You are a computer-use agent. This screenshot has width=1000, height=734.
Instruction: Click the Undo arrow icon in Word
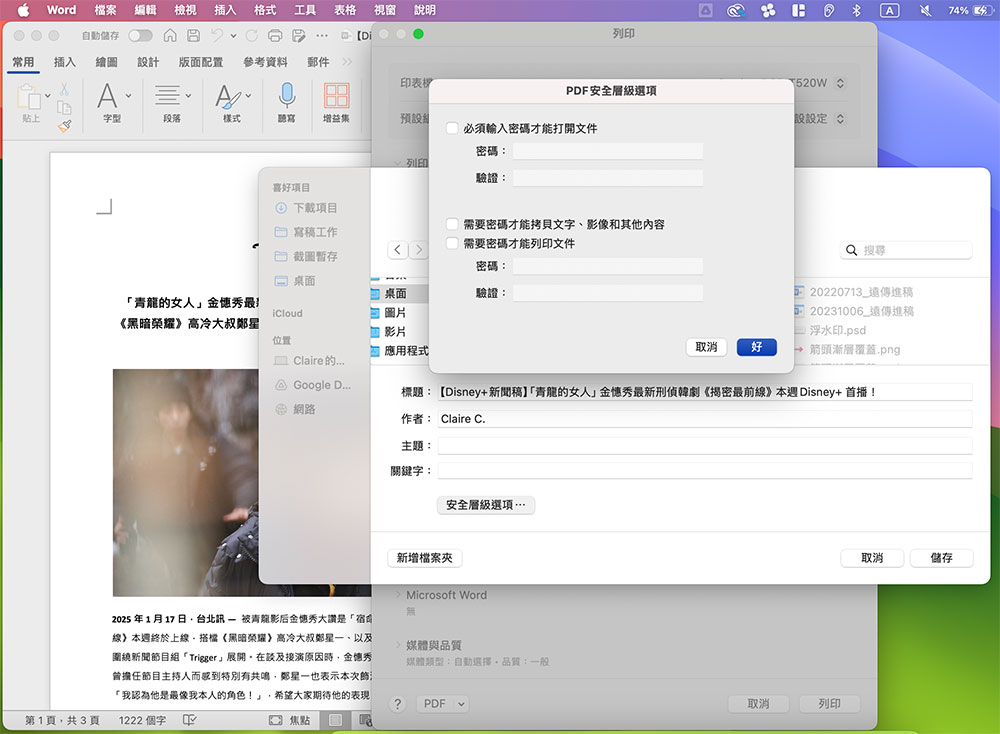[217, 36]
